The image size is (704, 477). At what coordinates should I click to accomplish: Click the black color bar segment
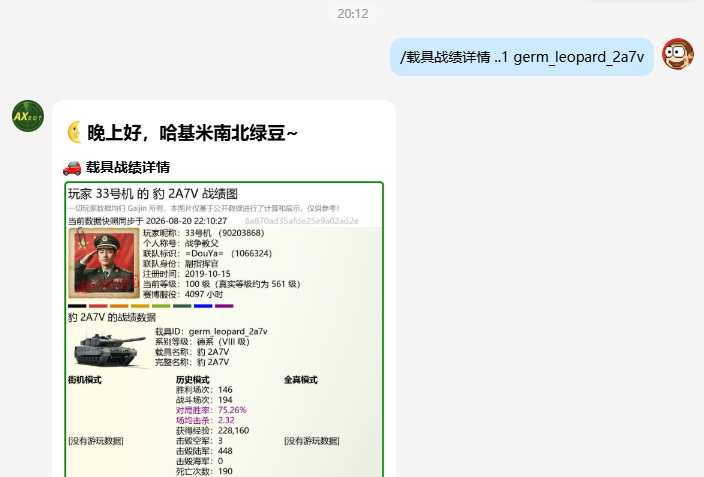(77, 306)
